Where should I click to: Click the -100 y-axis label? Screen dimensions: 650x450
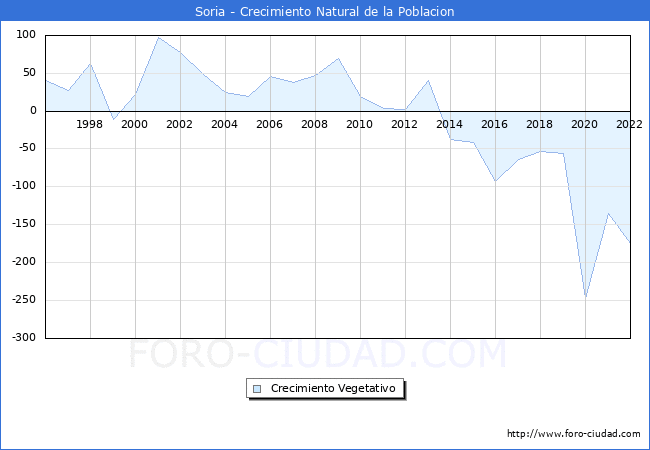(24, 186)
